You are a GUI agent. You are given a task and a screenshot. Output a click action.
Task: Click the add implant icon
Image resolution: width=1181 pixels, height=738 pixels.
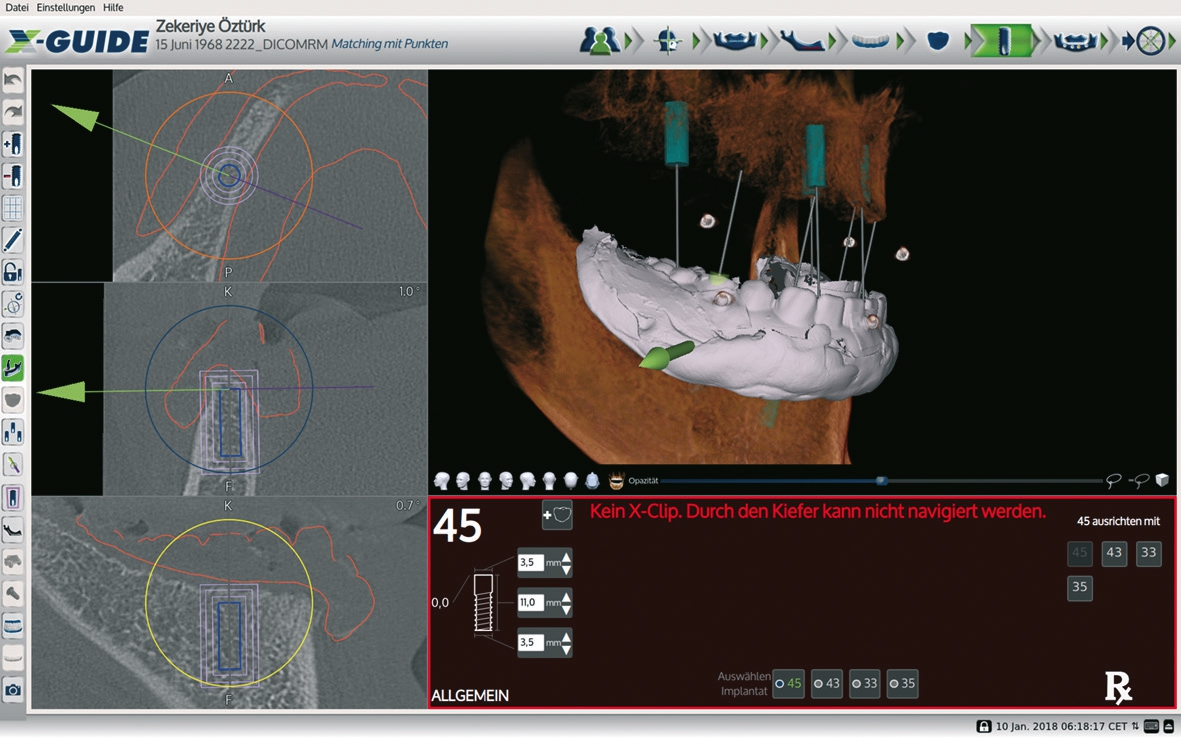point(13,145)
